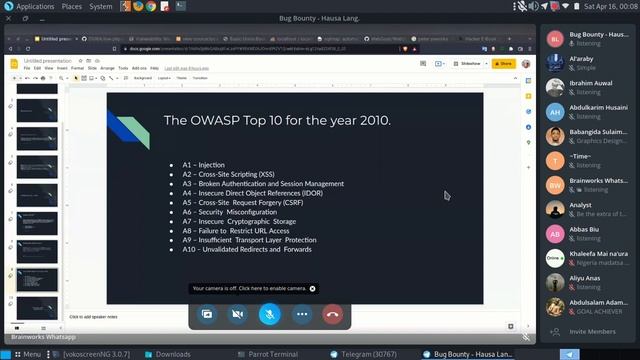Open the Slide menu
This screenshot has width=640, height=360.
92,68
